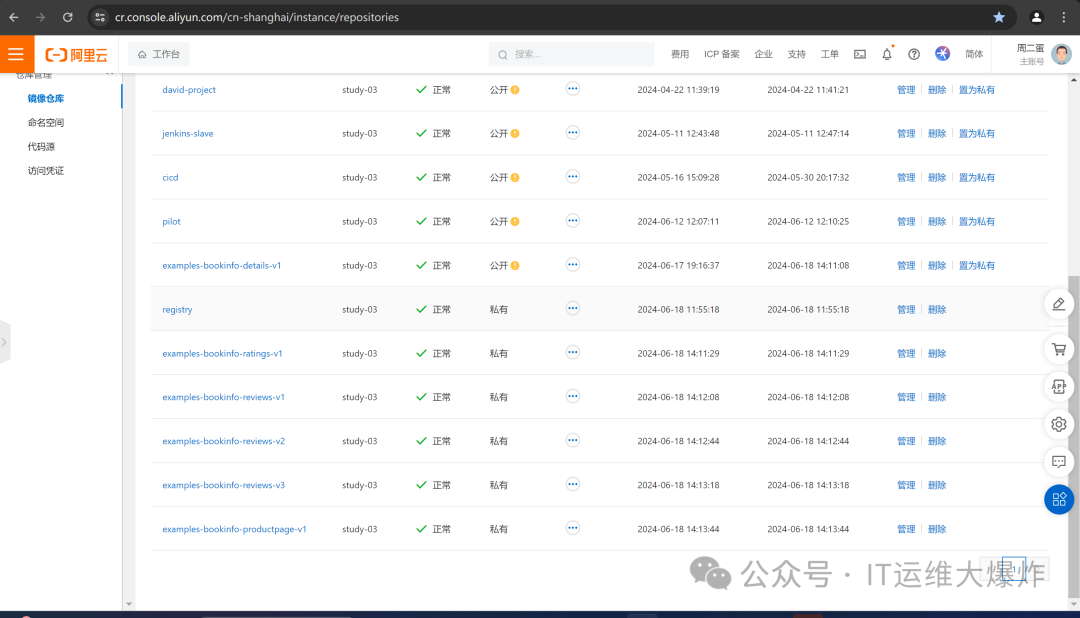Open the 费用 menu

(680, 54)
